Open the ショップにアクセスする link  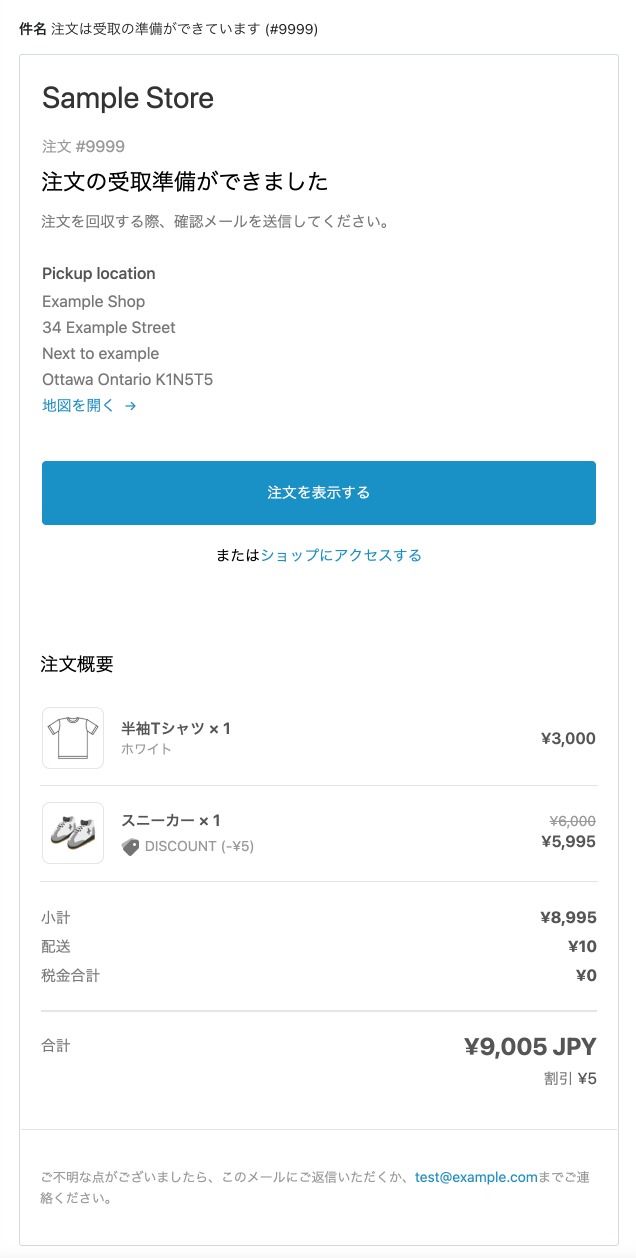point(341,555)
